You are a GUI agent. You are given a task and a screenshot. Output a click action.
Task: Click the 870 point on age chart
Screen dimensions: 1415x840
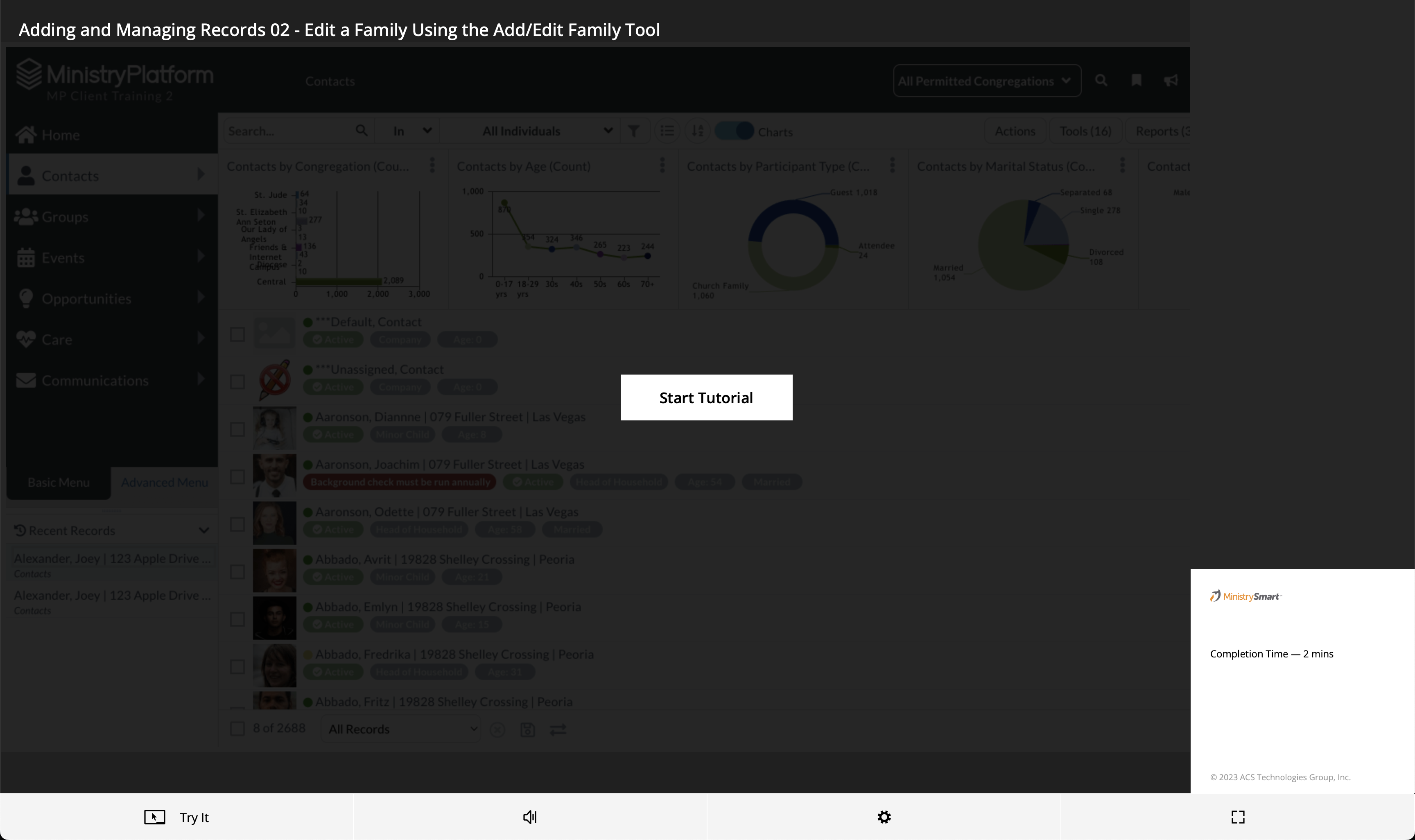pos(504,203)
